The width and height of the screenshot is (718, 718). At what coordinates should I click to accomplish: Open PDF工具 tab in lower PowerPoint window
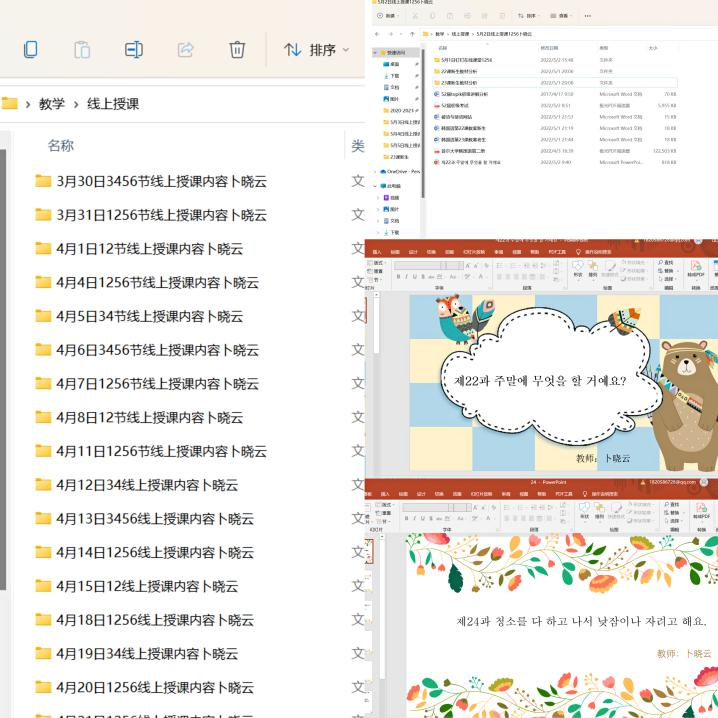(565, 494)
